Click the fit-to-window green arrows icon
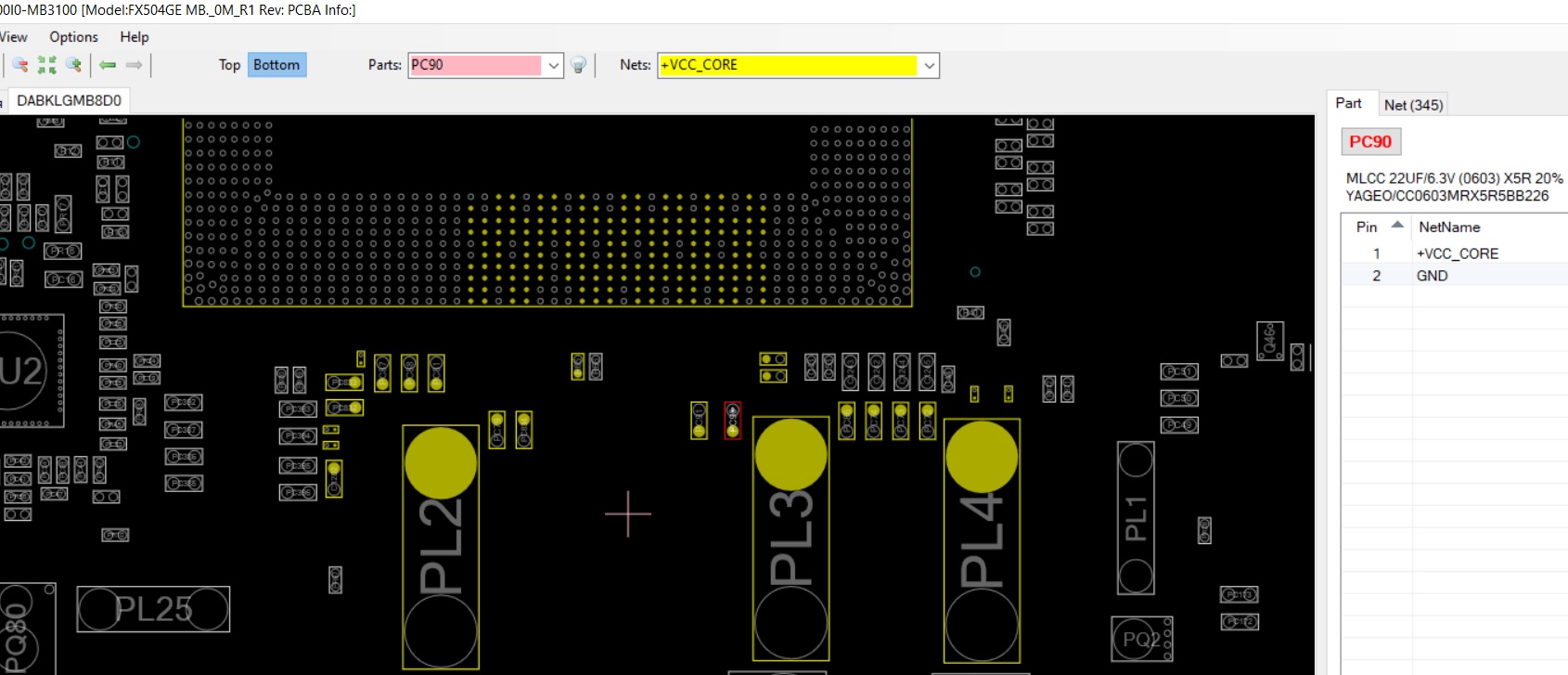Image resolution: width=1568 pixels, height=675 pixels. (46, 65)
